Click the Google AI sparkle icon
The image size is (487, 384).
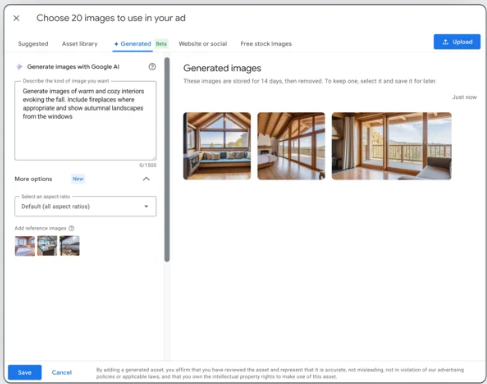click(x=19, y=67)
